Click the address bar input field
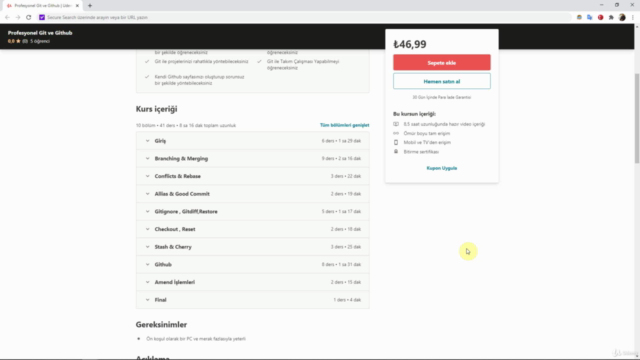 [x=304, y=18]
